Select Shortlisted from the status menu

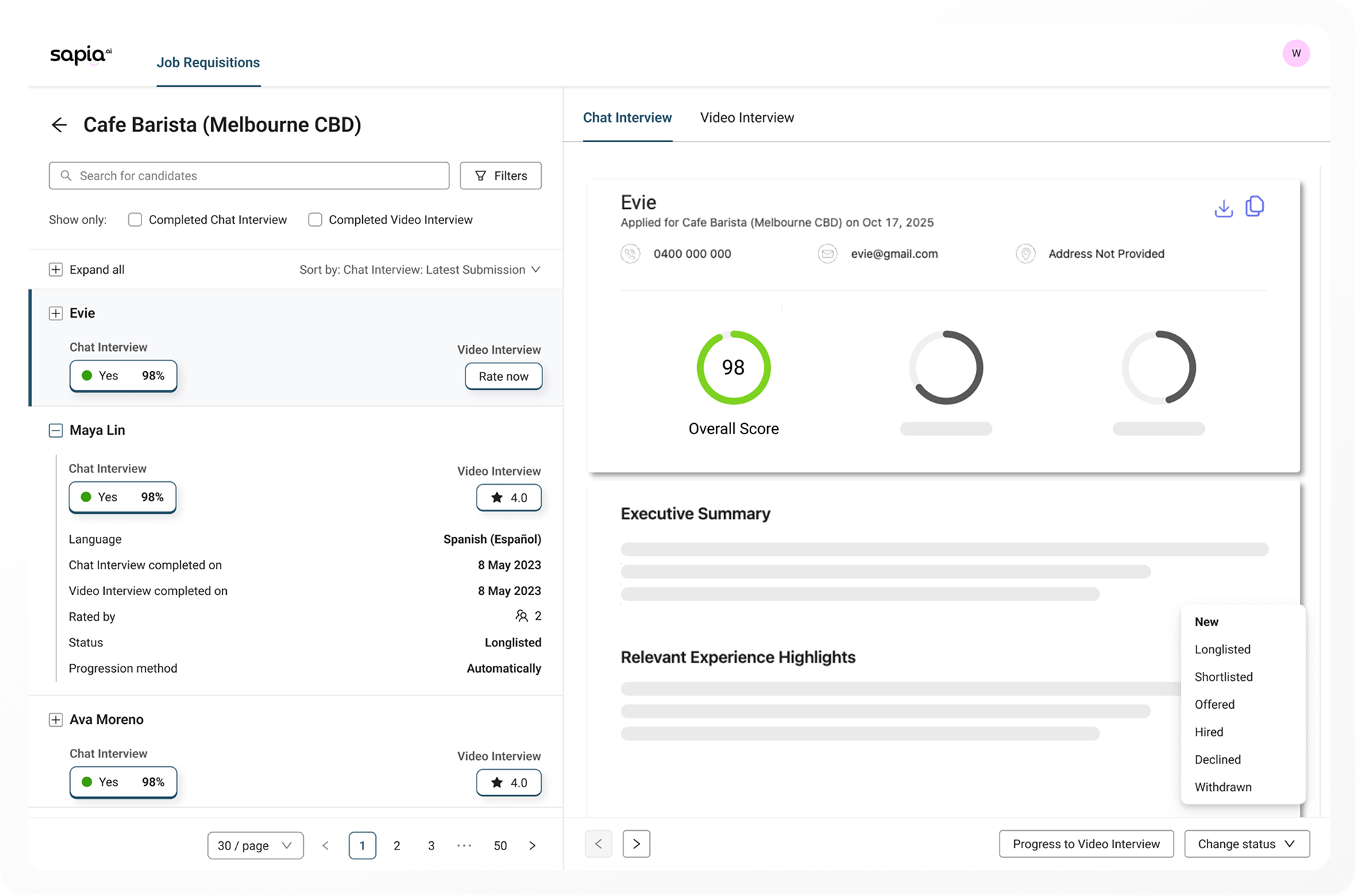(1224, 677)
